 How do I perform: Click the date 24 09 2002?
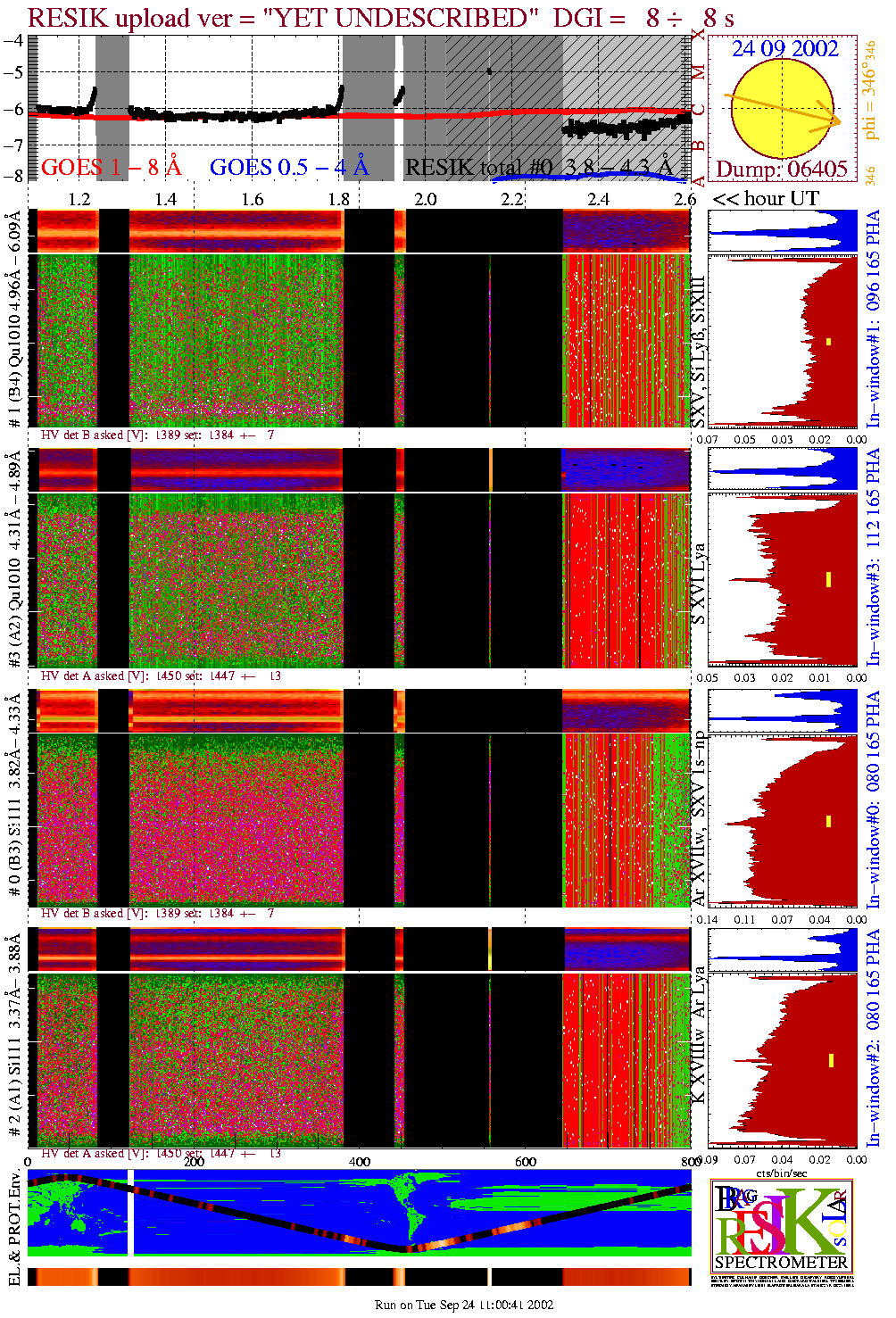[x=785, y=49]
